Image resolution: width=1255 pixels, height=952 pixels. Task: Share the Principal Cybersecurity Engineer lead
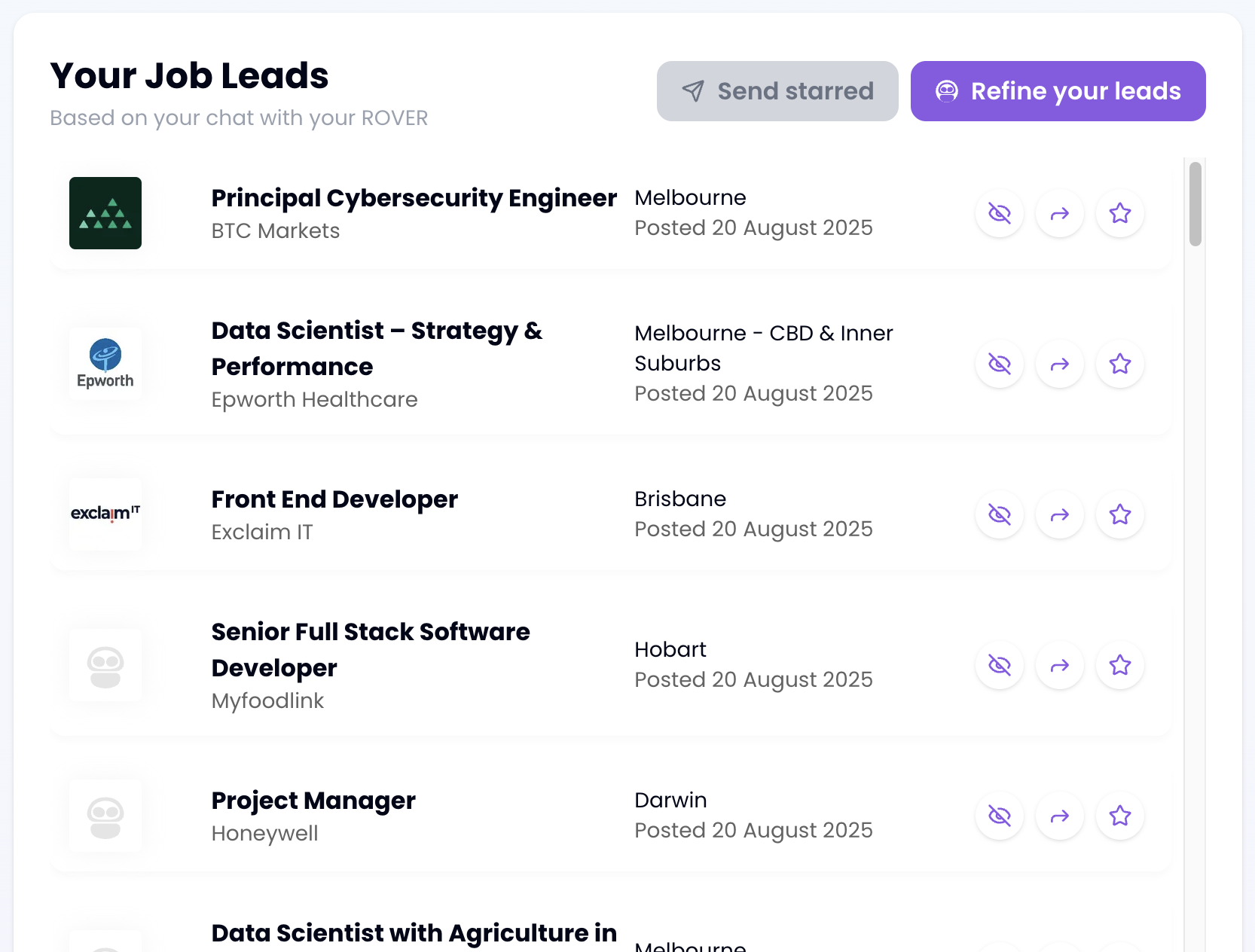point(1059,213)
